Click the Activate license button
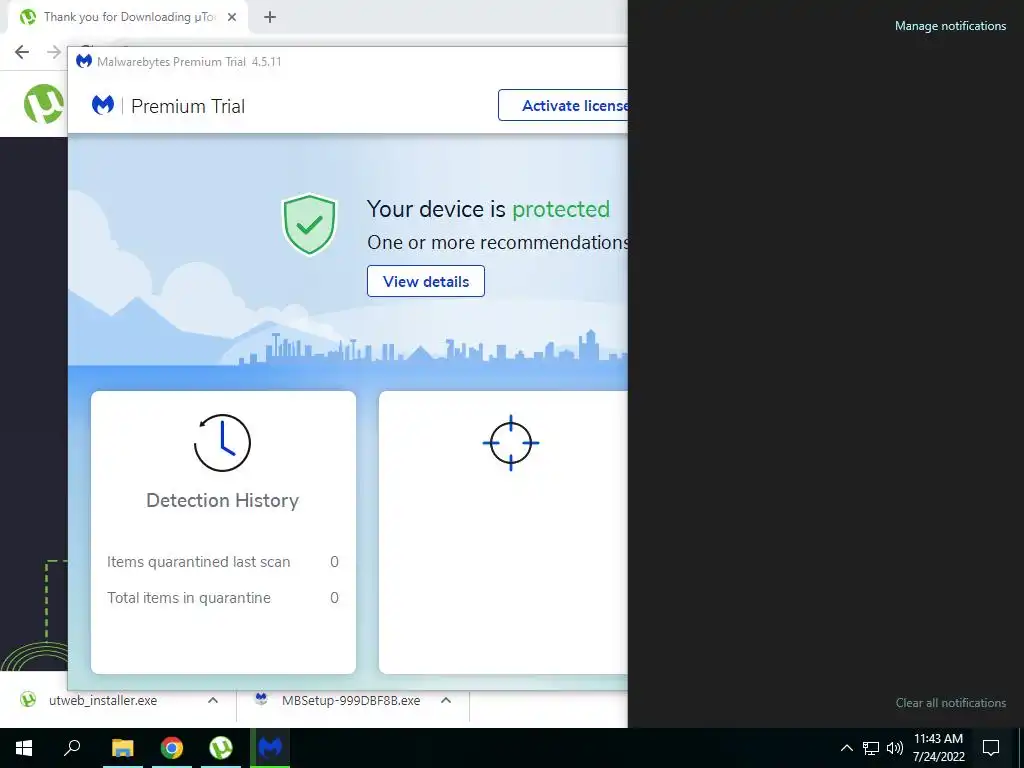This screenshot has width=1024, height=768. click(563, 105)
